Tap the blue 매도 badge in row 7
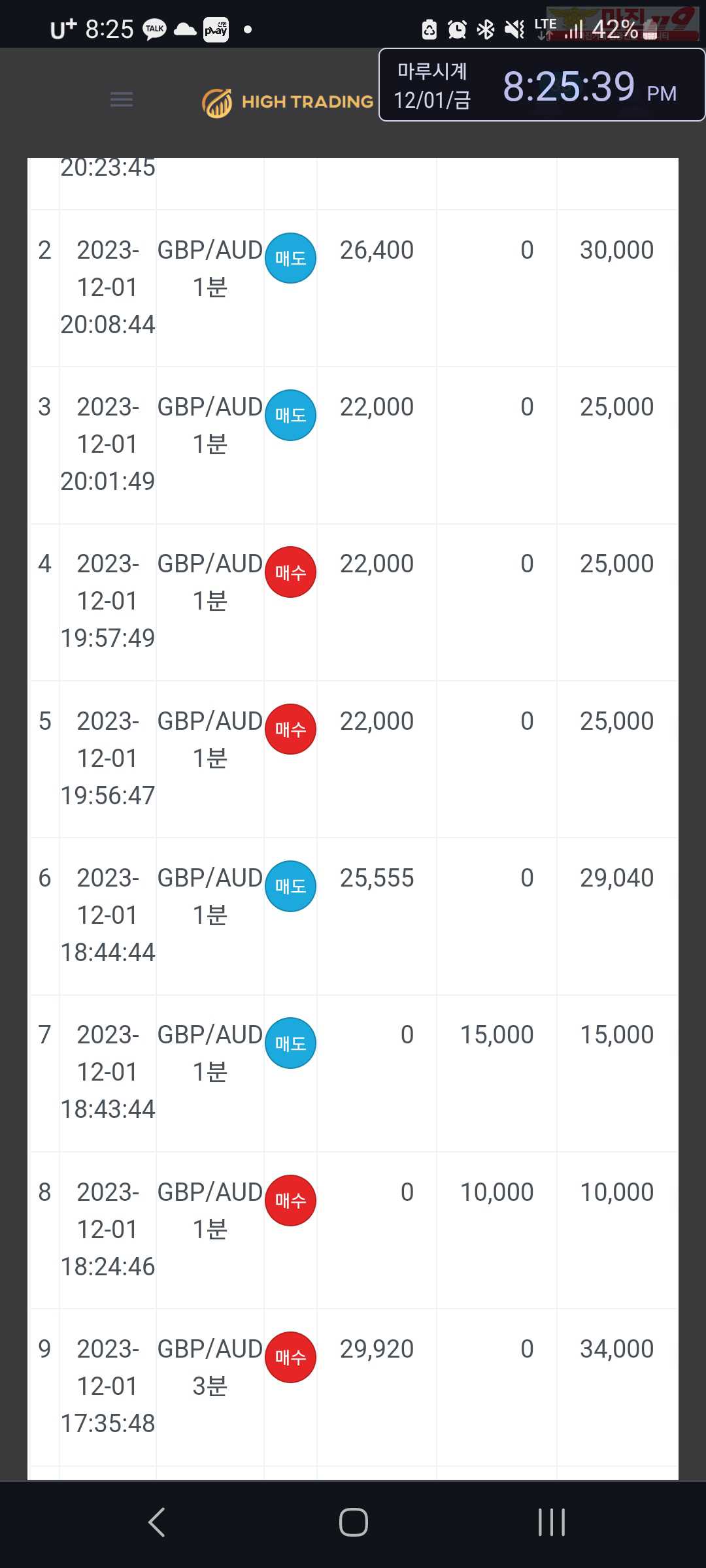 point(290,1043)
